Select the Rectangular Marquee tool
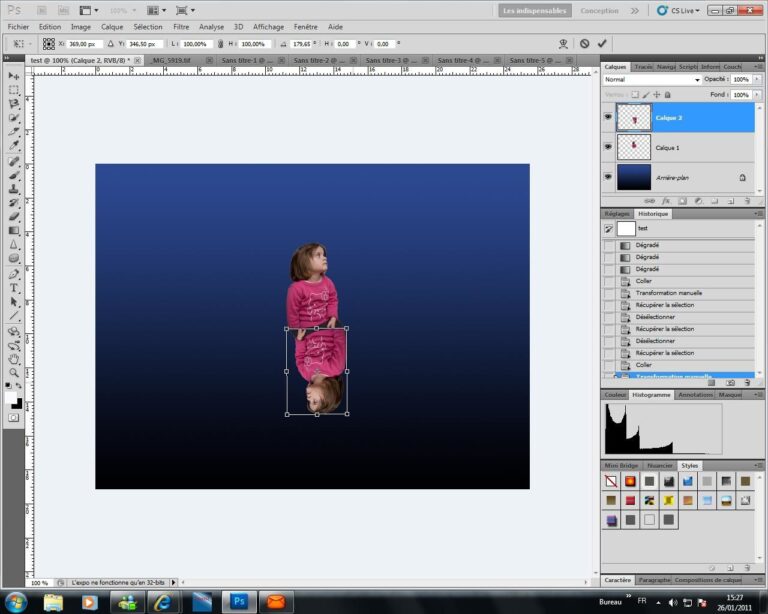The height and width of the screenshot is (614, 768). (x=14, y=90)
